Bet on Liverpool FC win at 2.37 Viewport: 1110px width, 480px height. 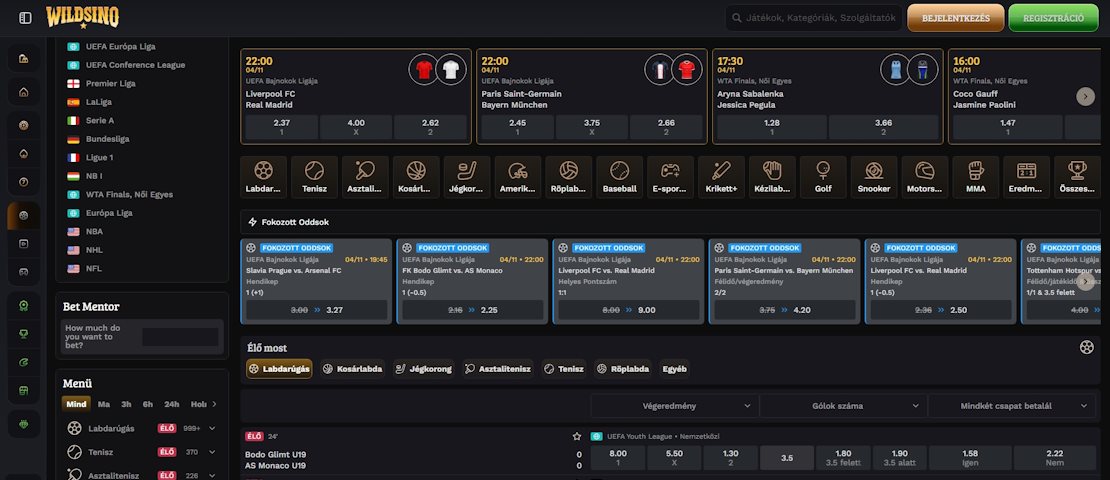[282, 127]
